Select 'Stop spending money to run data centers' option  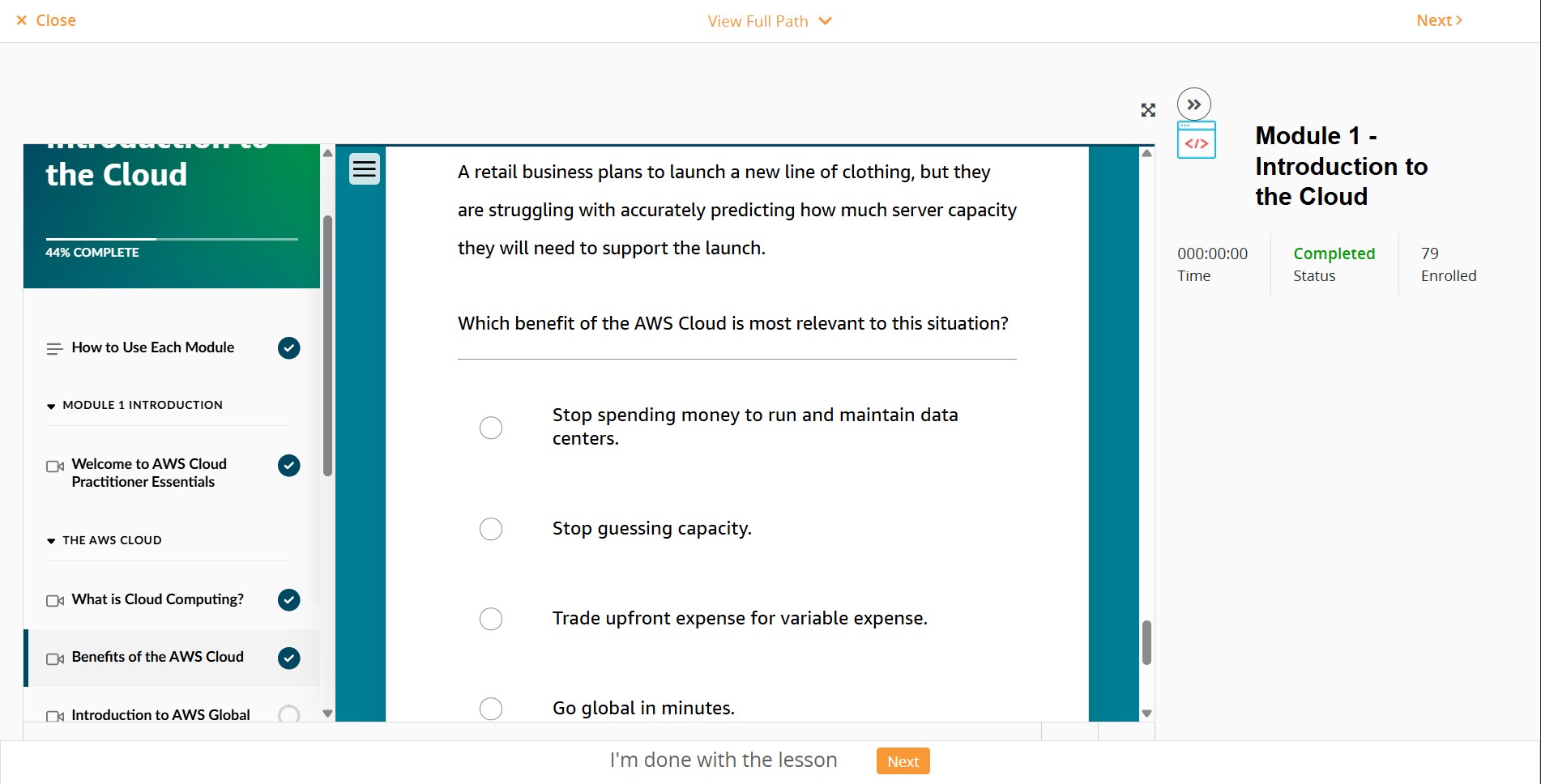coord(491,428)
